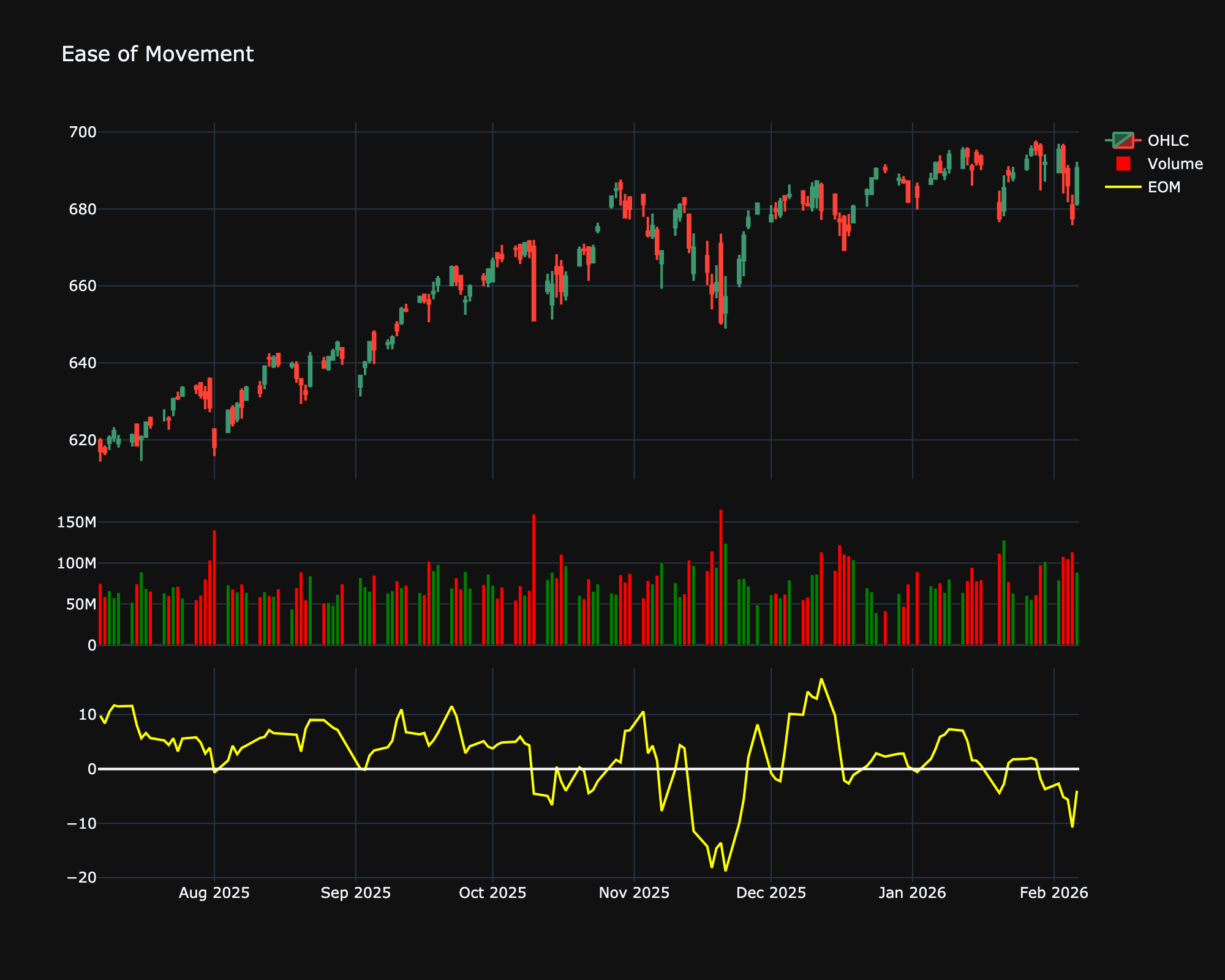
Task: Click the 150M volume axis label
Action: [x=77, y=522]
